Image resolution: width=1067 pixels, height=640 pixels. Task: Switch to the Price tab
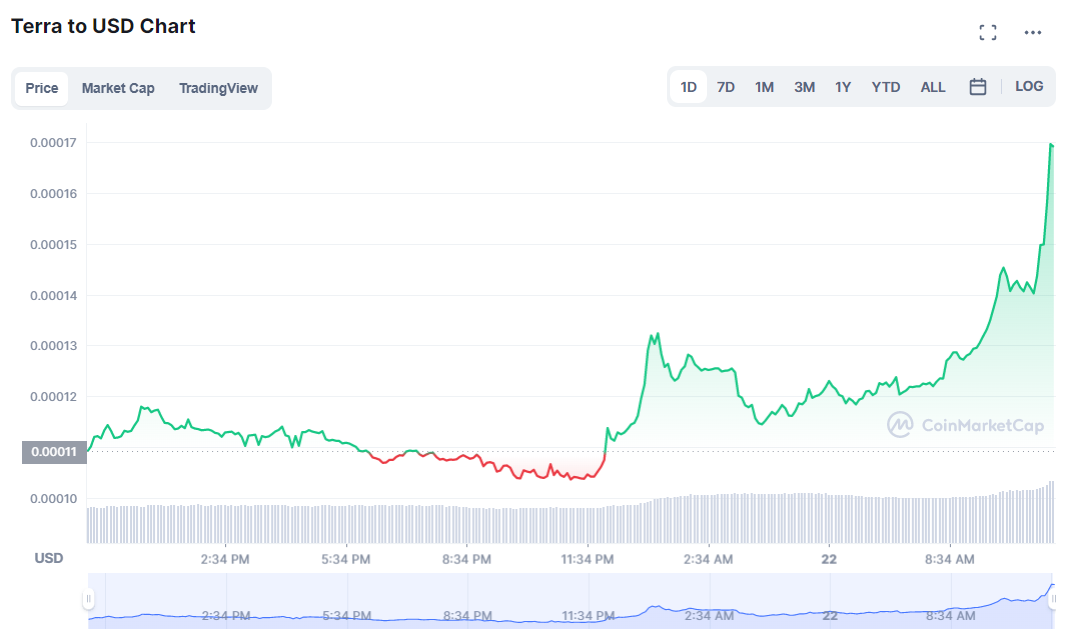coord(42,88)
